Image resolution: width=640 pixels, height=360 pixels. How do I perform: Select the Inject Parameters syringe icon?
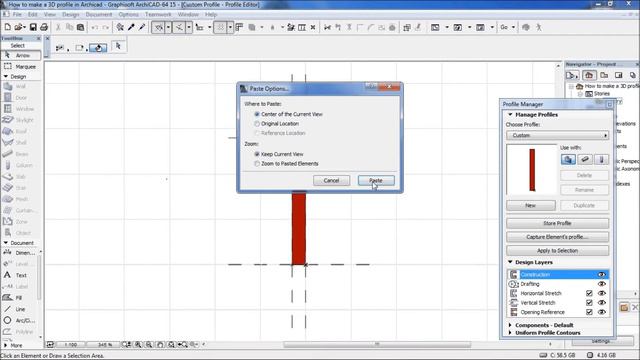142,27
